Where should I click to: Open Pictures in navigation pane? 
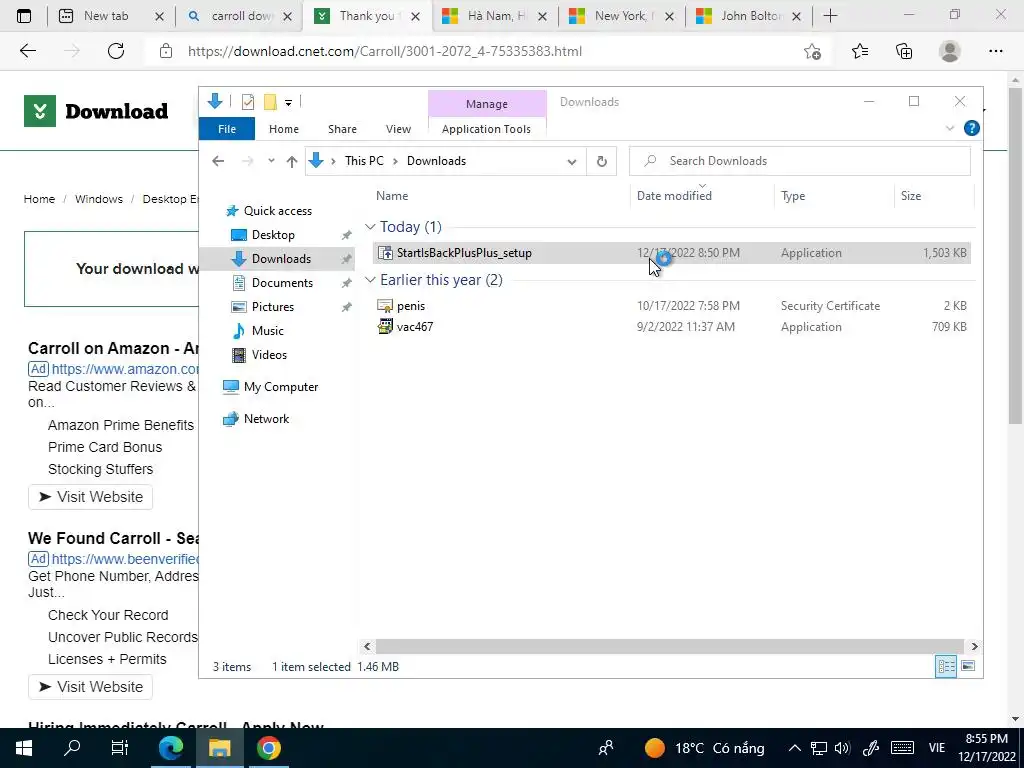272,307
